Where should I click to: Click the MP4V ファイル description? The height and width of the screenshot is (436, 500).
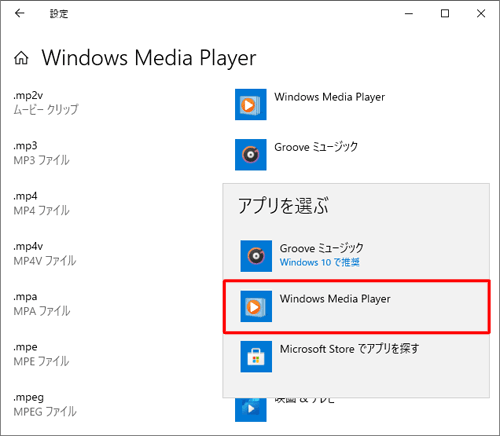coord(45,261)
